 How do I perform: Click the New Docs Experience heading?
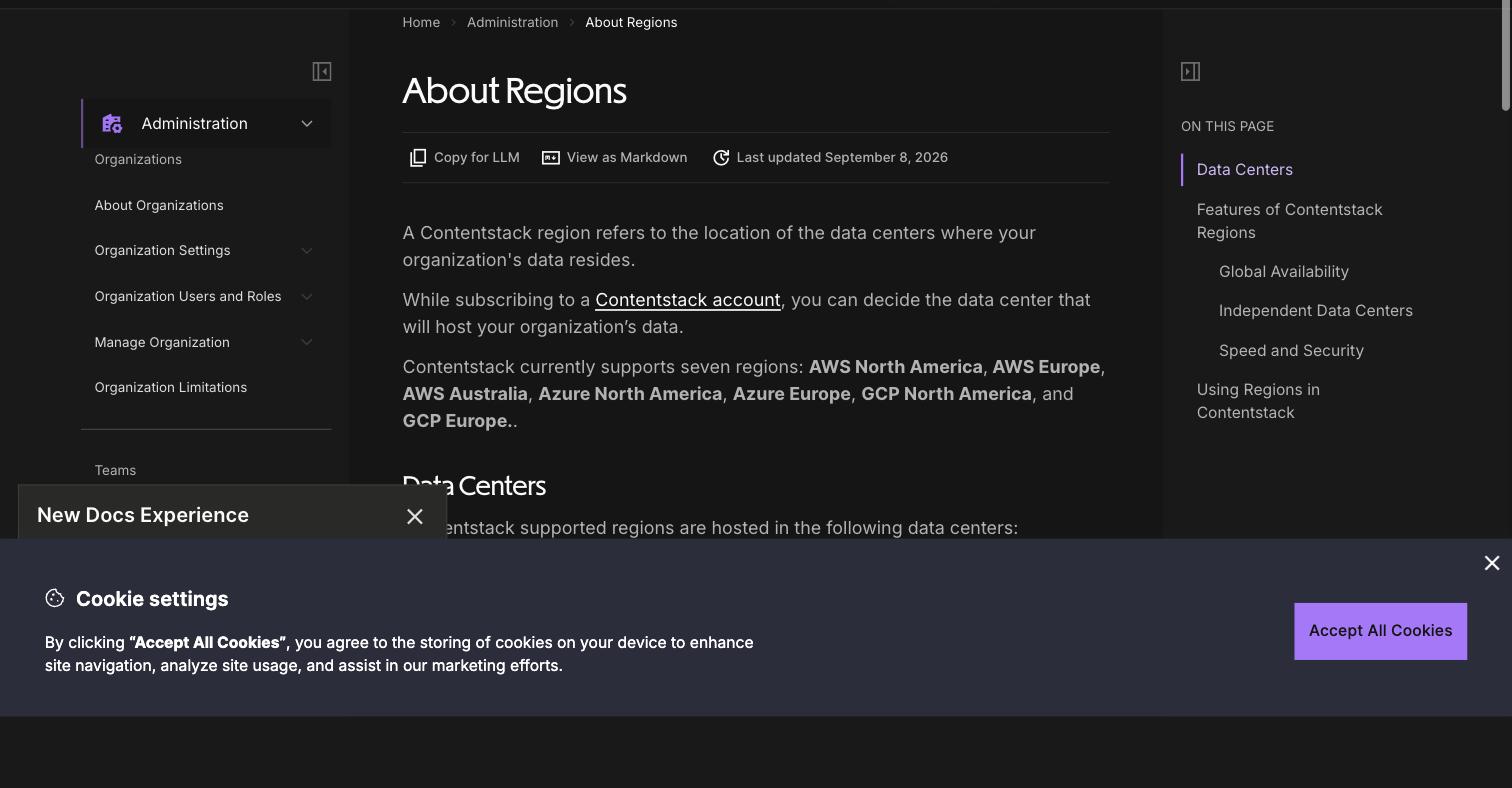[143, 515]
